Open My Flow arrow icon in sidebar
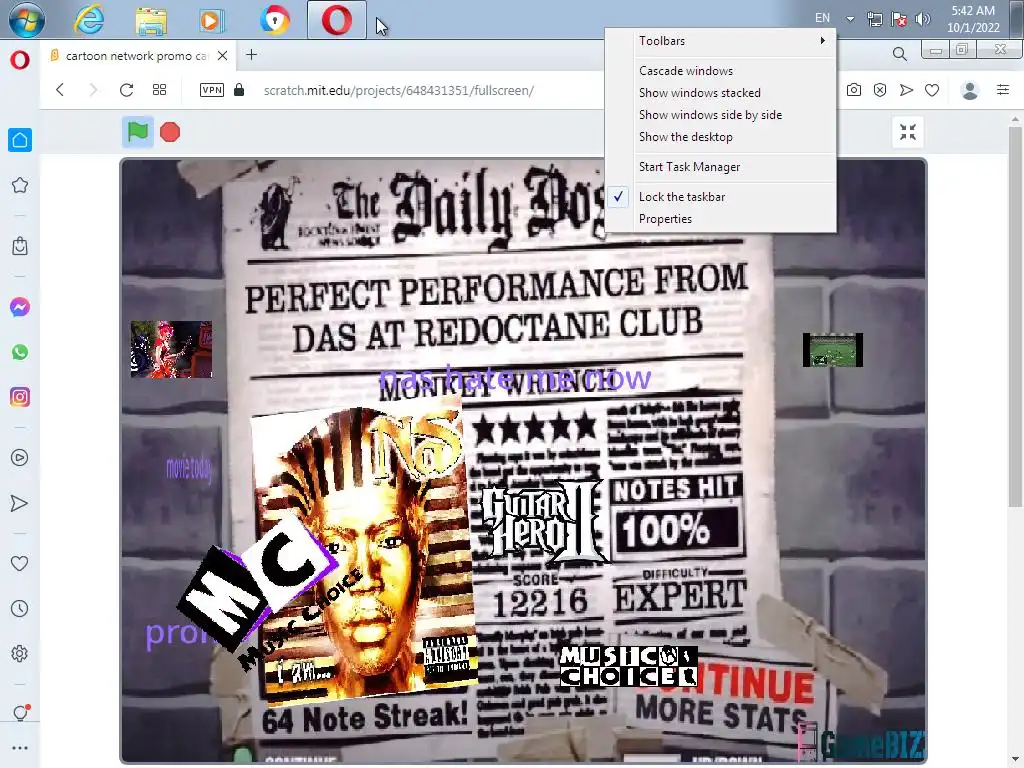This screenshot has width=1024, height=768. [x=20, y=503]
